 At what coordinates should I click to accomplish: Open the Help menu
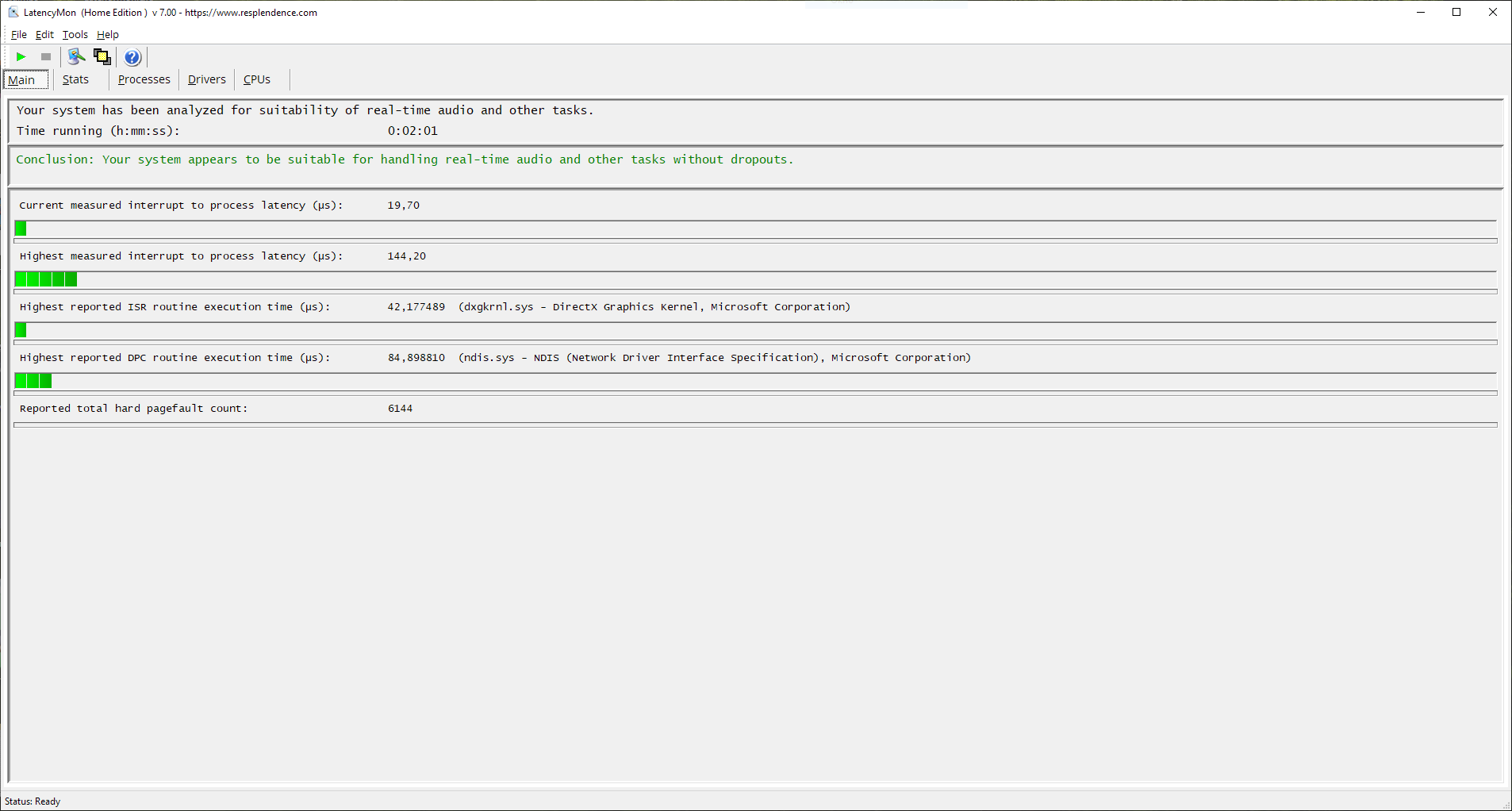click(108, 35)
